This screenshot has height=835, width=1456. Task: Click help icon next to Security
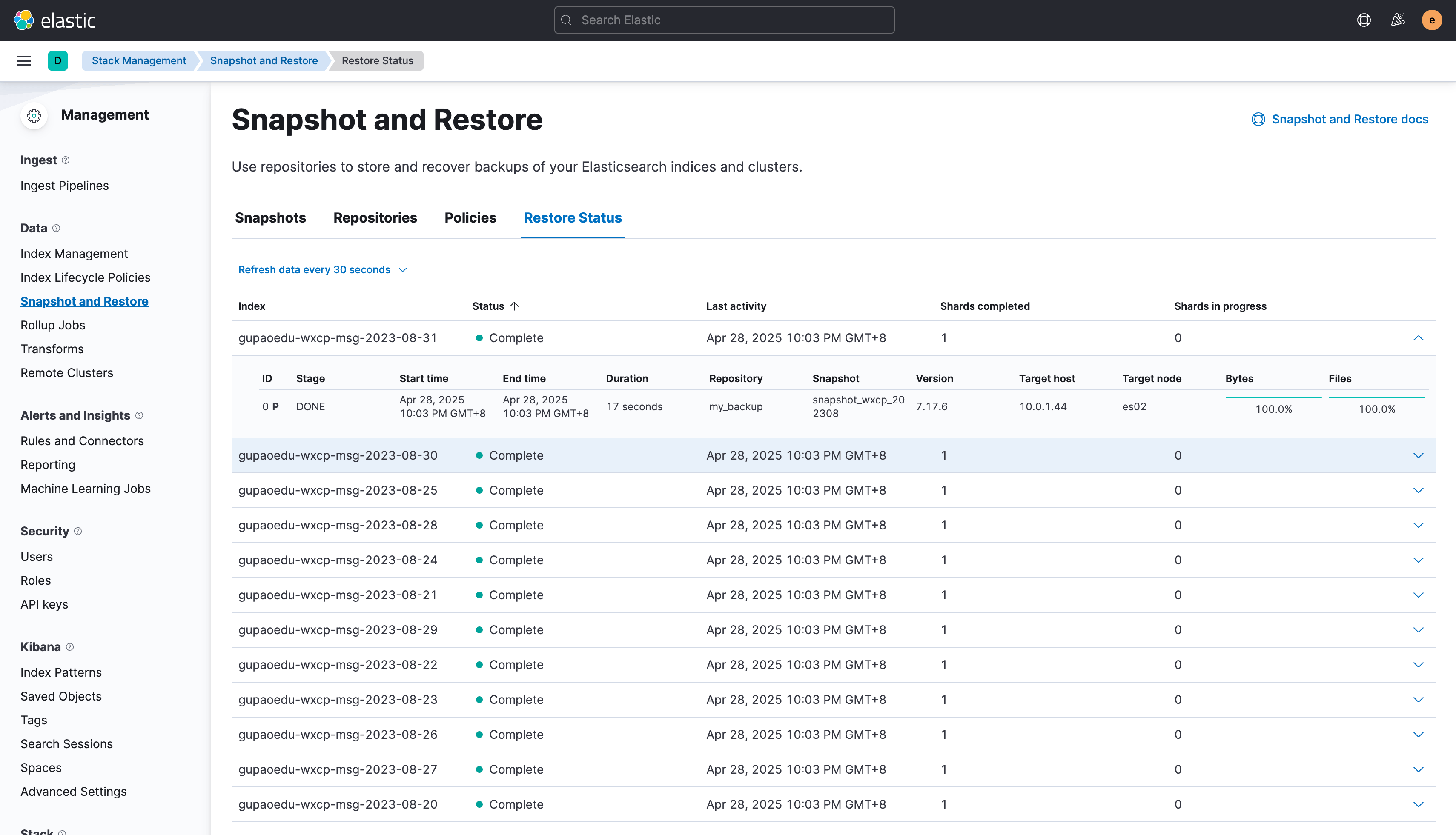78,531
